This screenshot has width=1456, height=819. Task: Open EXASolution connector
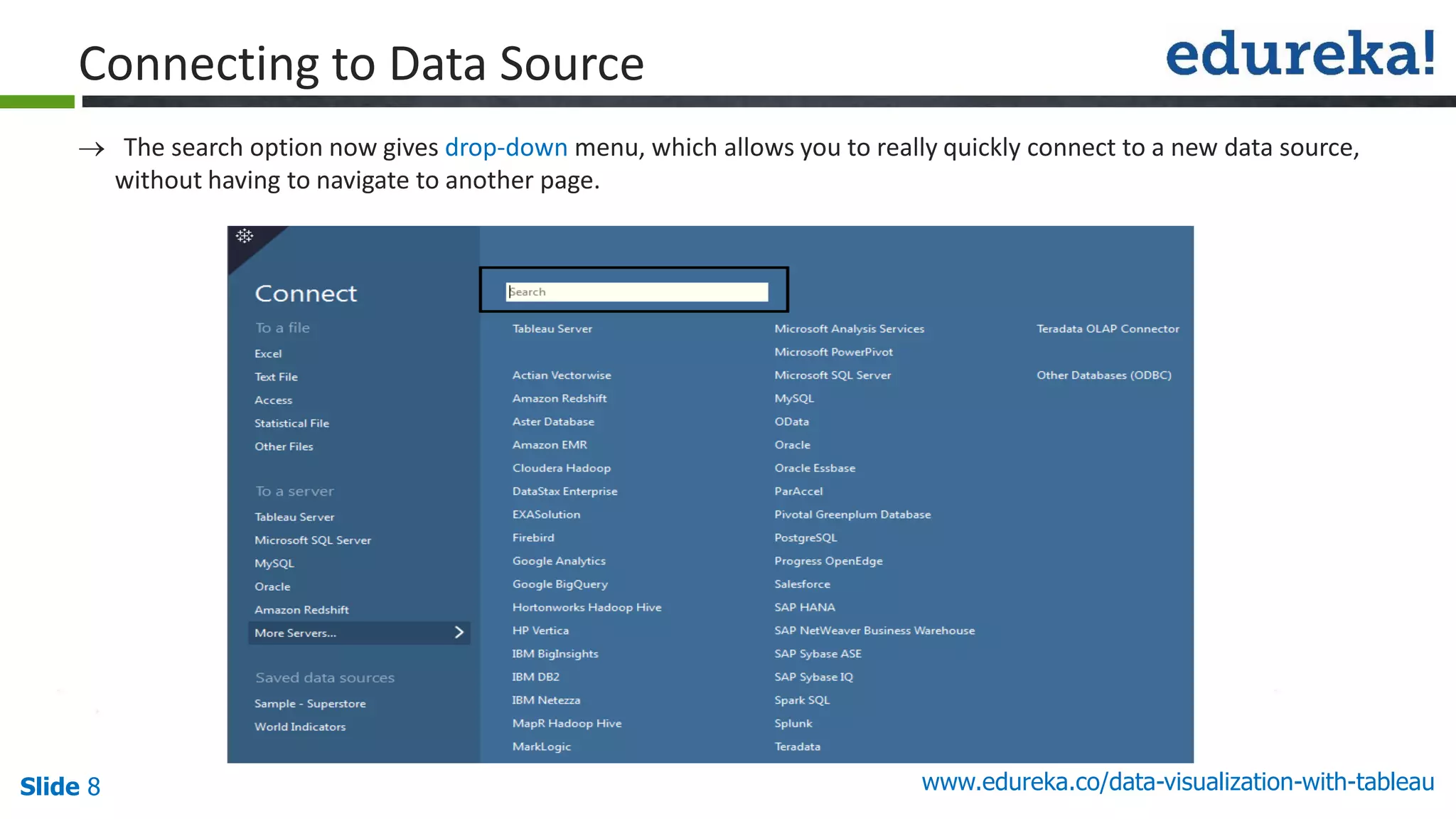click(546, 514)
